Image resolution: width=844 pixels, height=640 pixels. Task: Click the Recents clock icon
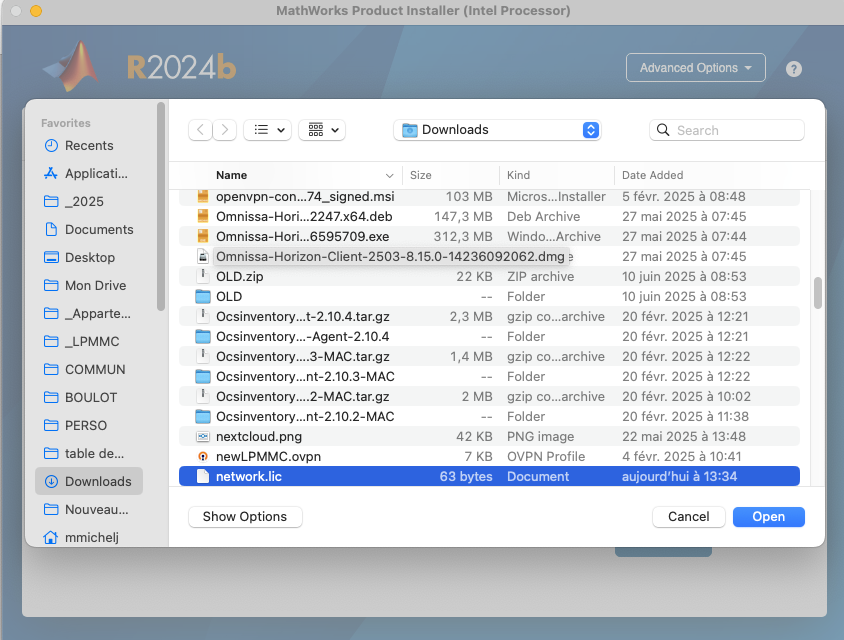coord(51,145)
